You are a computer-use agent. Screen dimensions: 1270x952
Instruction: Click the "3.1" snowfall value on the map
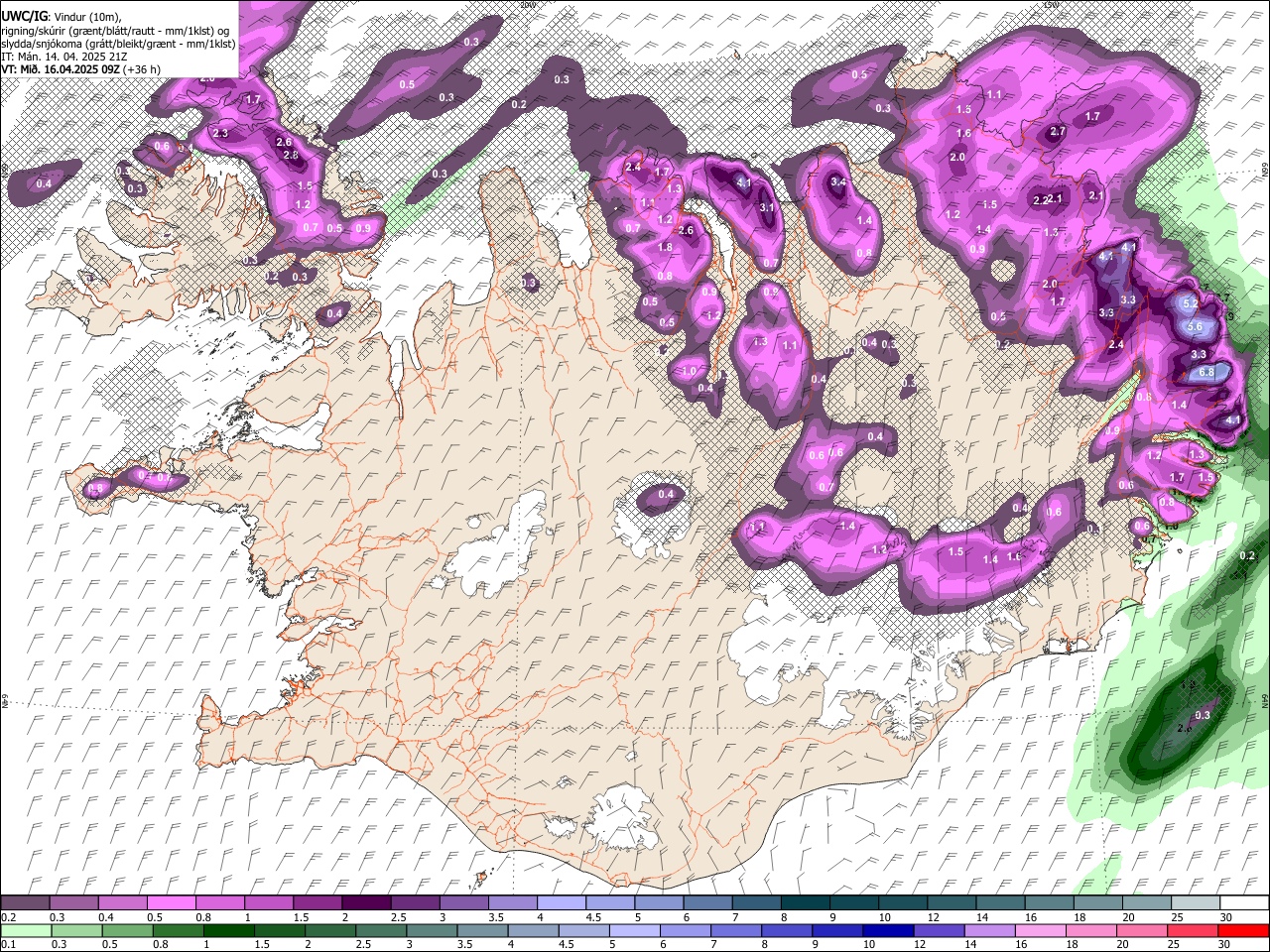click(767, 207)
